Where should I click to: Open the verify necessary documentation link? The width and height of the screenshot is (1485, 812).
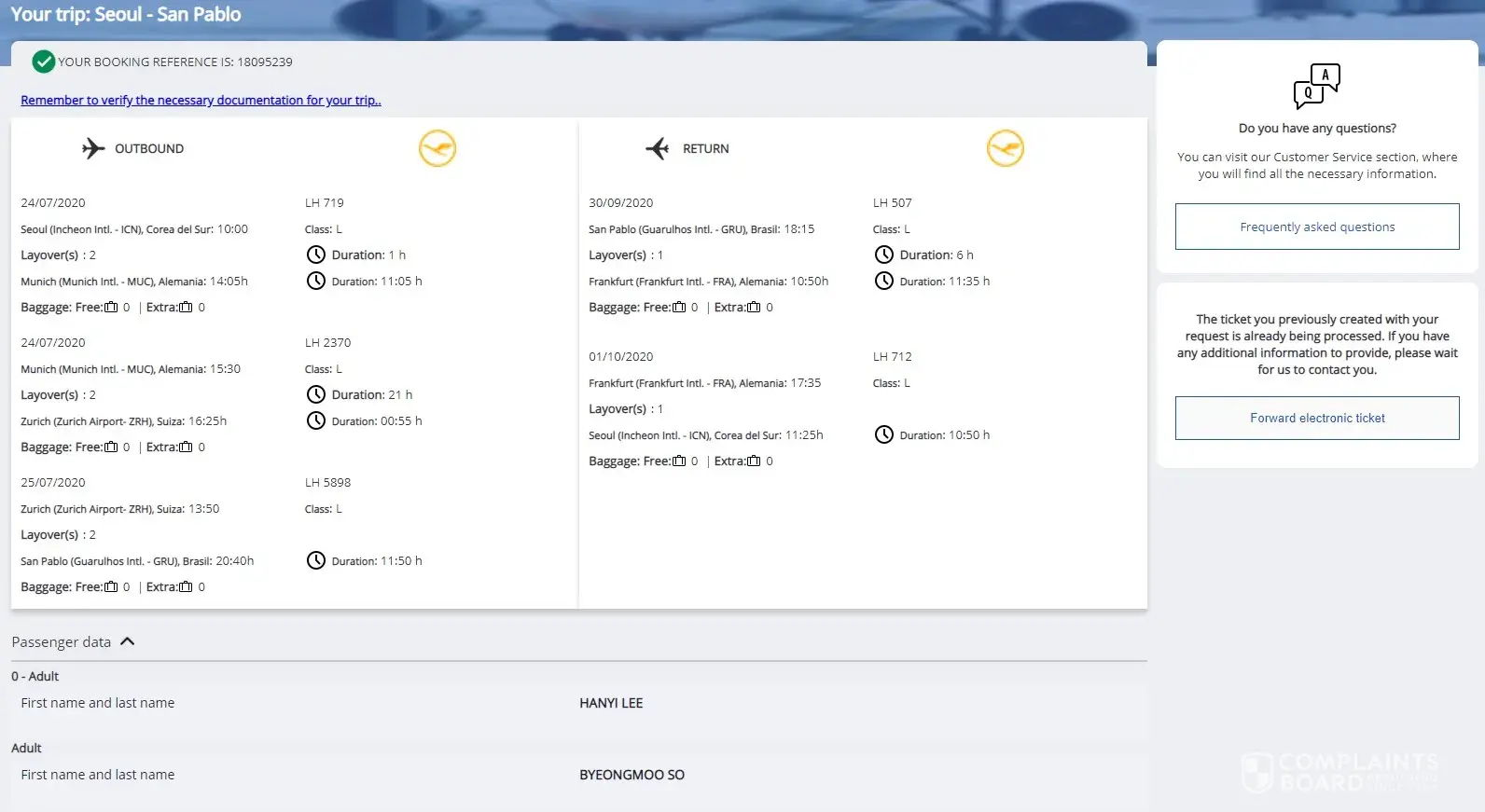click(x=201, y=101)
